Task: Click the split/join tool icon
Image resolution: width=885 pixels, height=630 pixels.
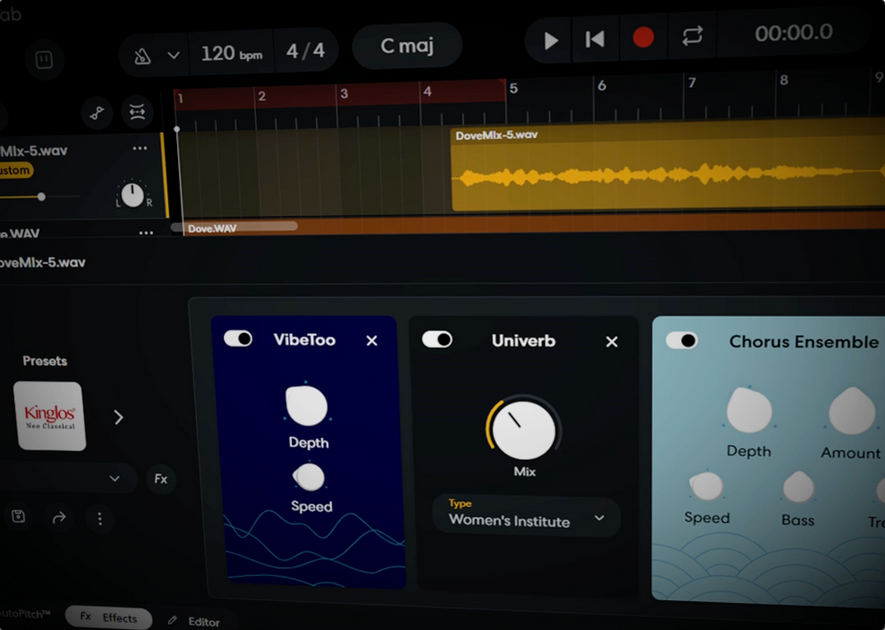Action: [95, 112]
